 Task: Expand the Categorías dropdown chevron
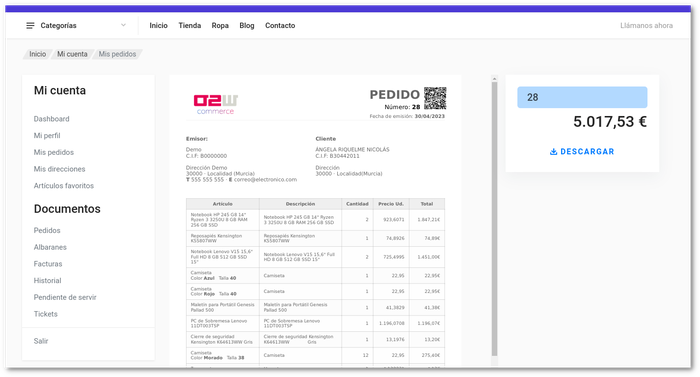[x=123, y=25]
